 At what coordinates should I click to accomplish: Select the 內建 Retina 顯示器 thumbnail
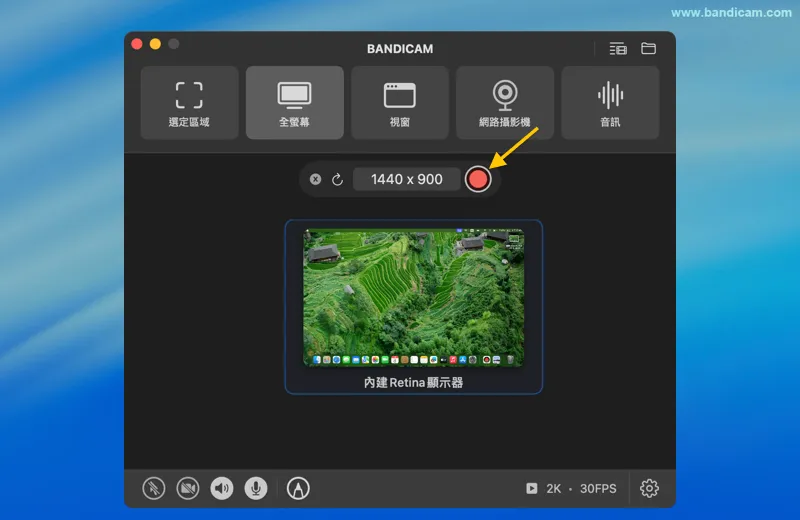pos(414,307)
